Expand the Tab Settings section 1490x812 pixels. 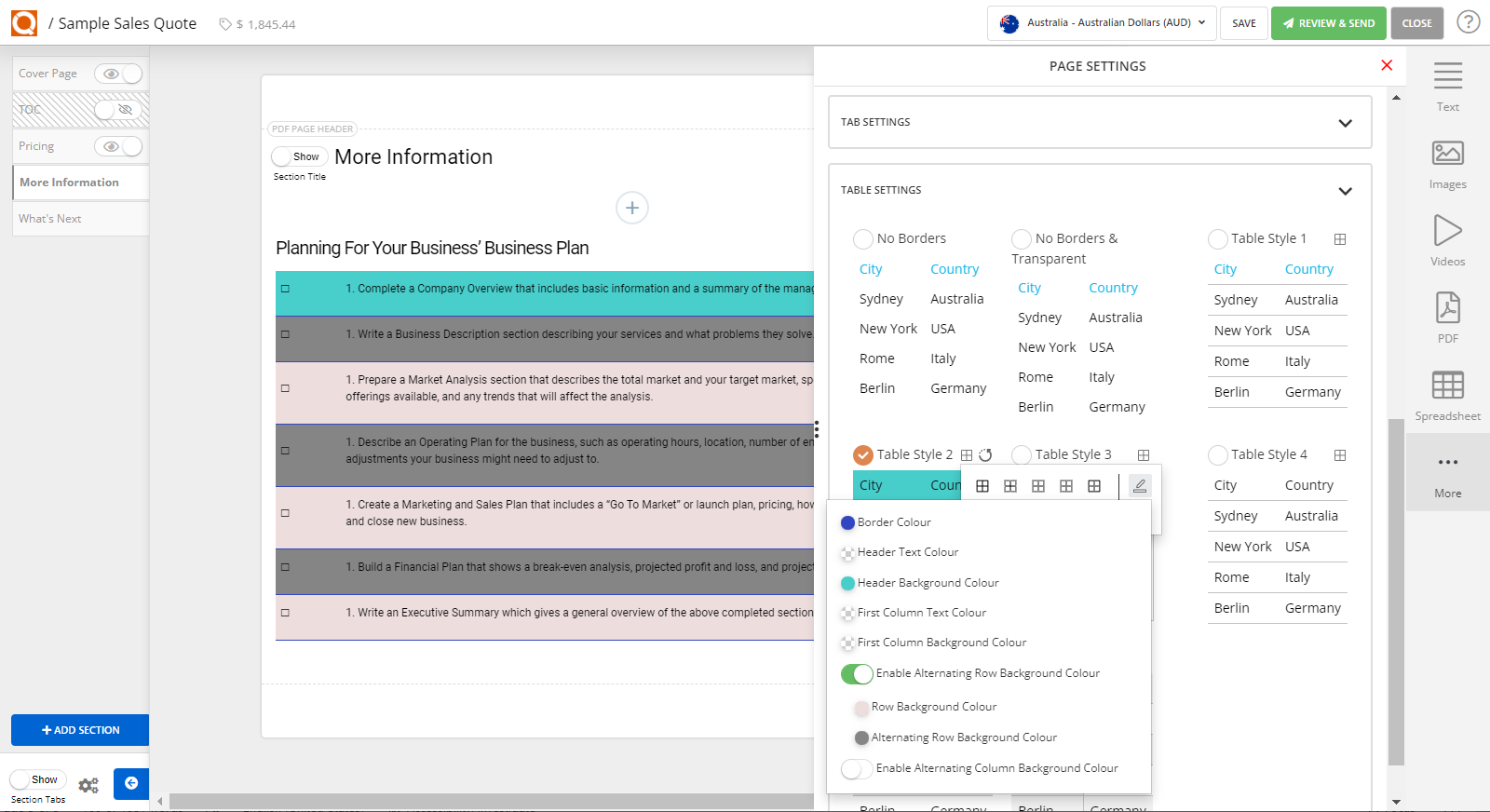point(1344,123)
